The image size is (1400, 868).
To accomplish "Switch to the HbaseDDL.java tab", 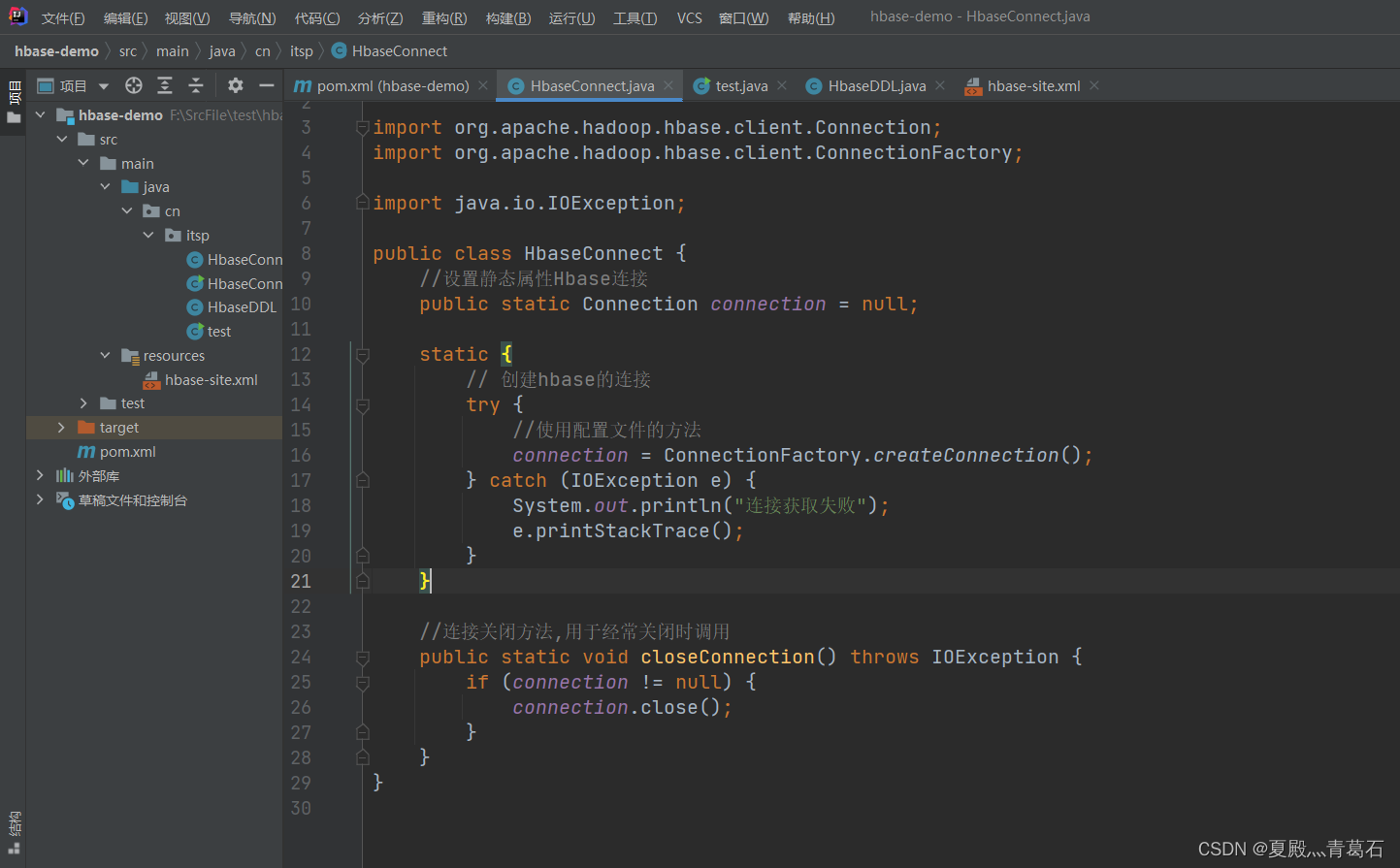I will click(x=877, y=86).
